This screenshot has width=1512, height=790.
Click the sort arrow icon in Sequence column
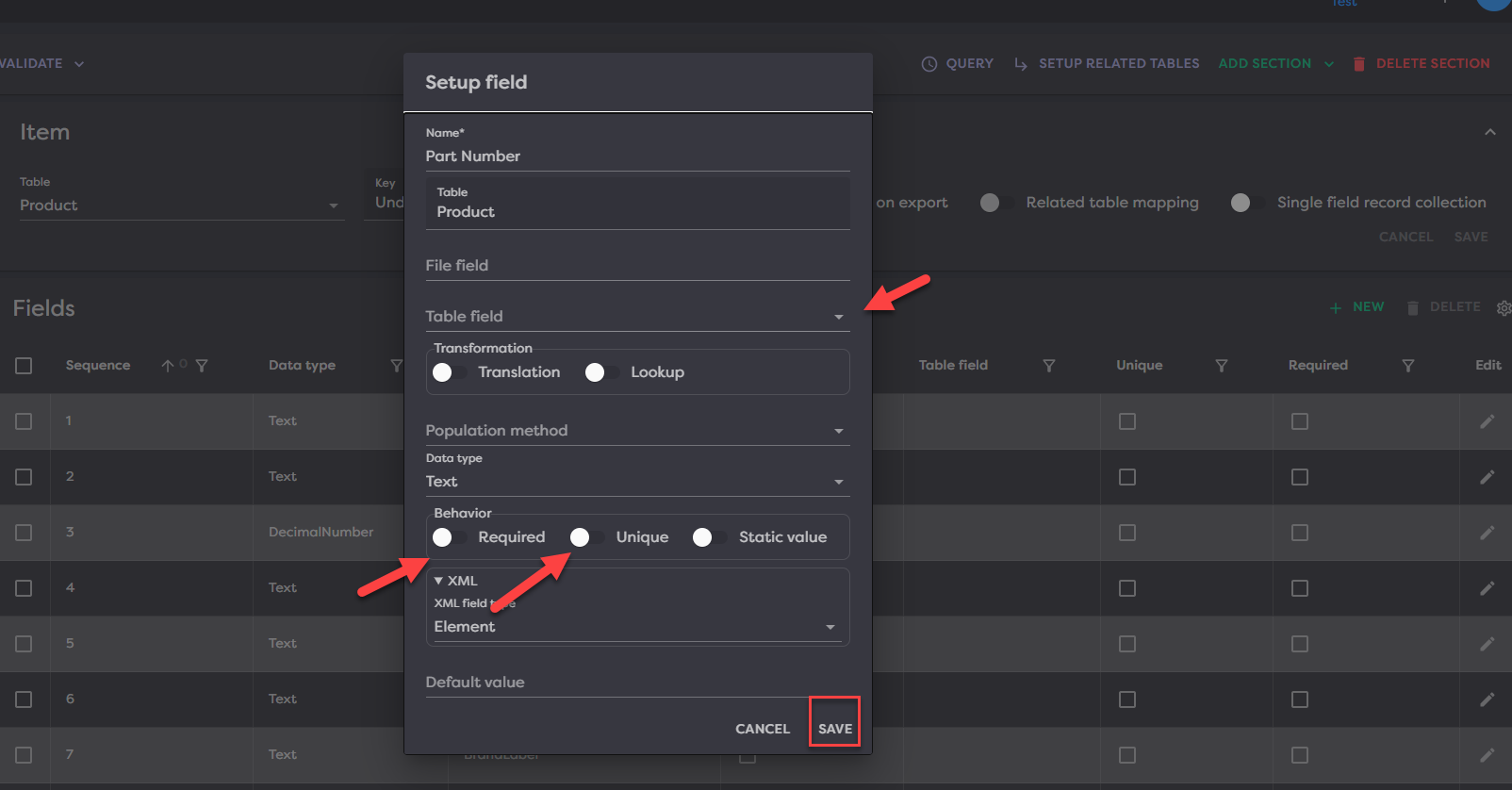tap(167, 366)
